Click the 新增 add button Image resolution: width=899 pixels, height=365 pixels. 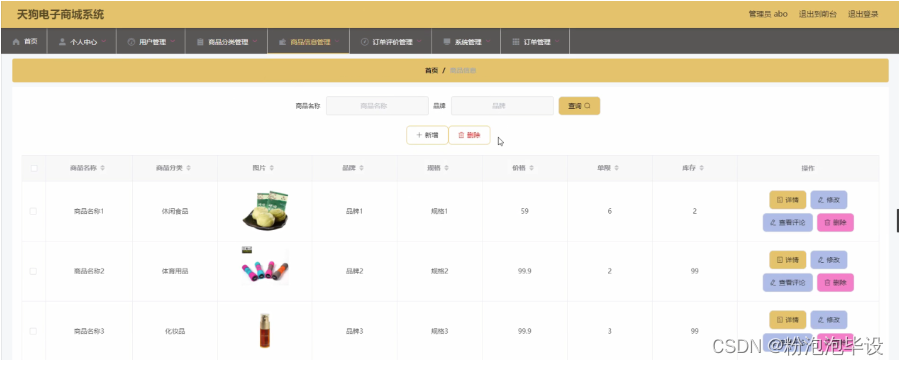click(427, 135)
